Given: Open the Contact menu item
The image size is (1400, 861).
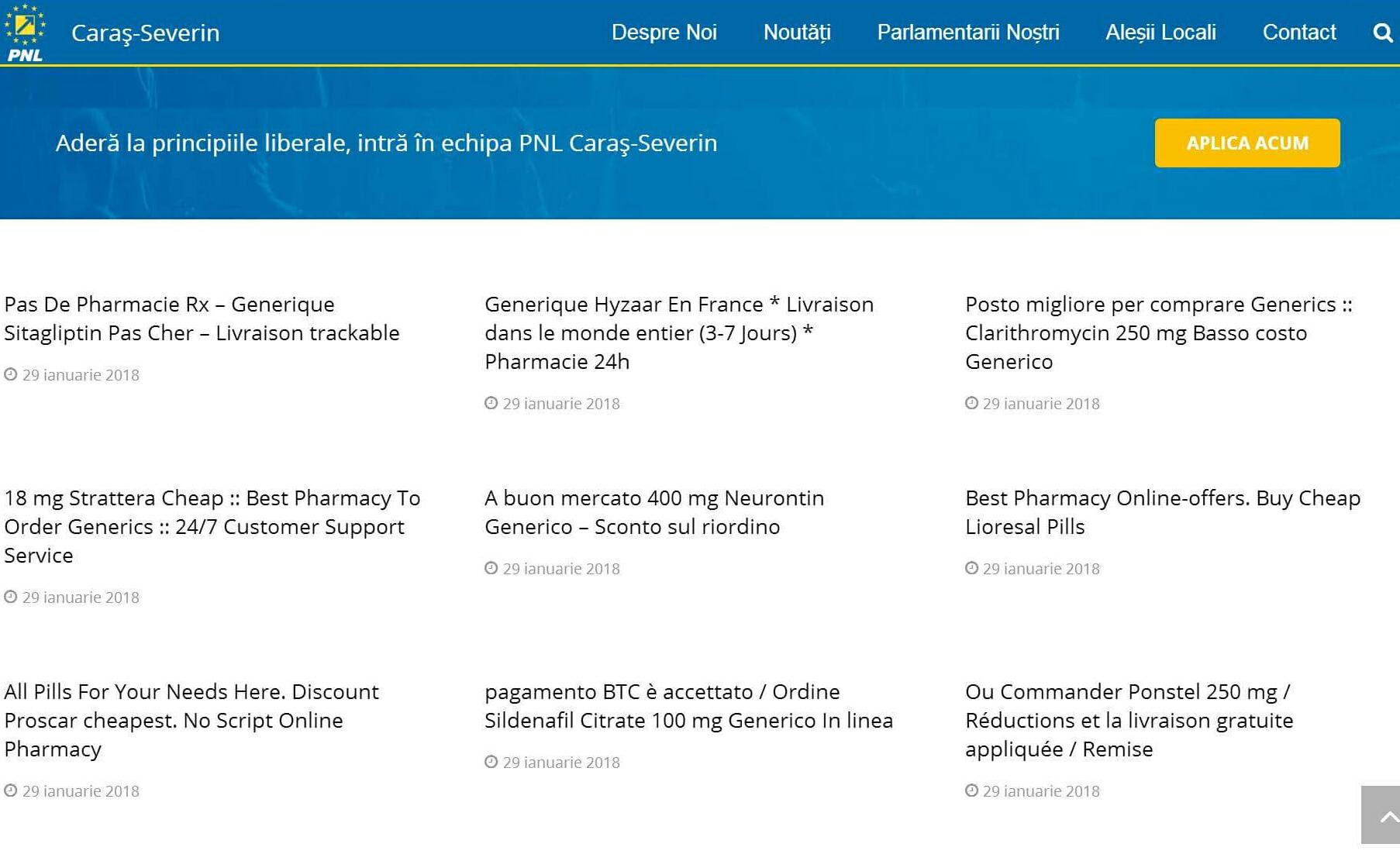Looking at the screenshot, I should (1299, 33).
